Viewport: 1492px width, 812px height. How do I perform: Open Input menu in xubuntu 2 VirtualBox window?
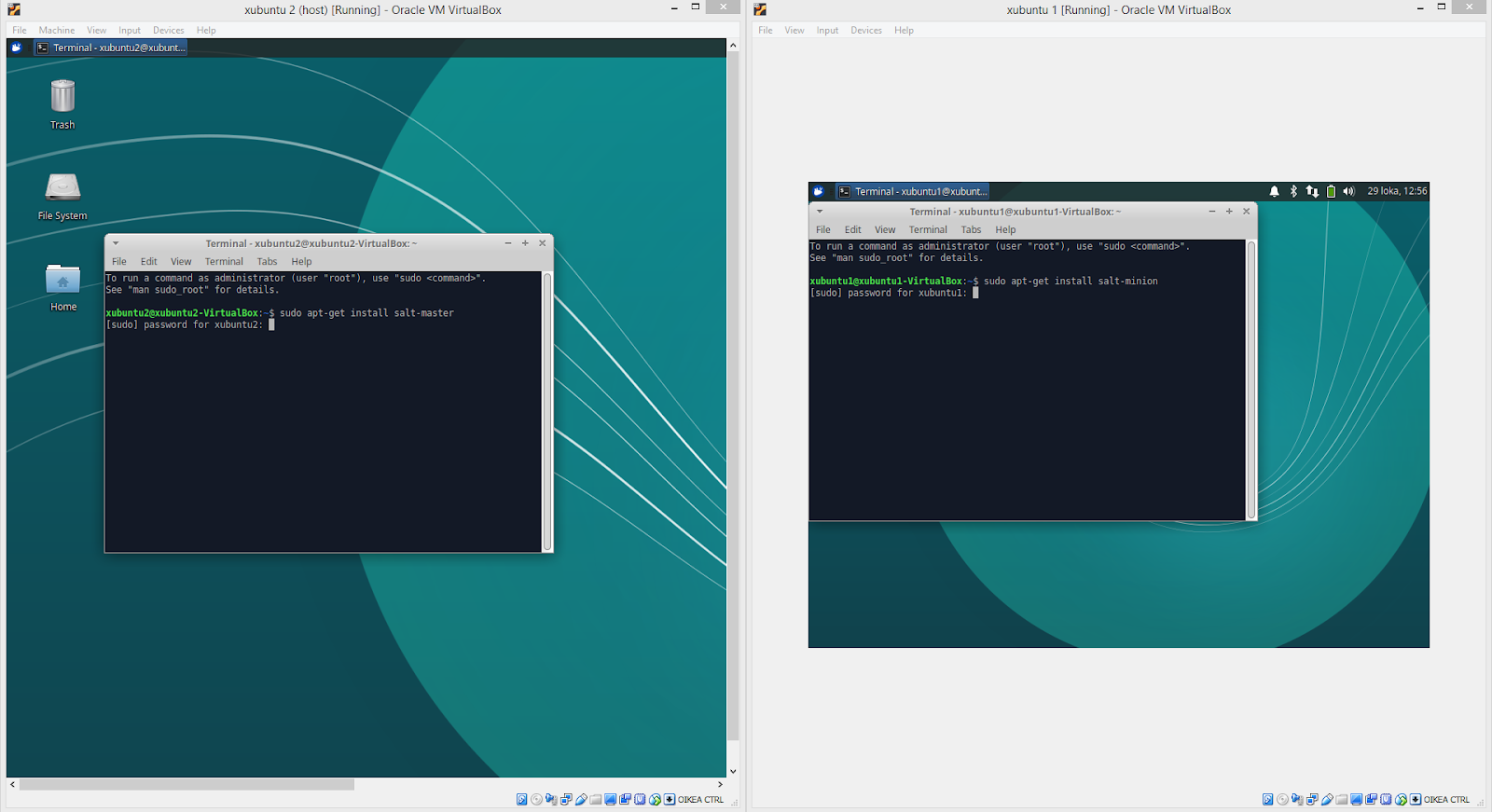point(130,31)
